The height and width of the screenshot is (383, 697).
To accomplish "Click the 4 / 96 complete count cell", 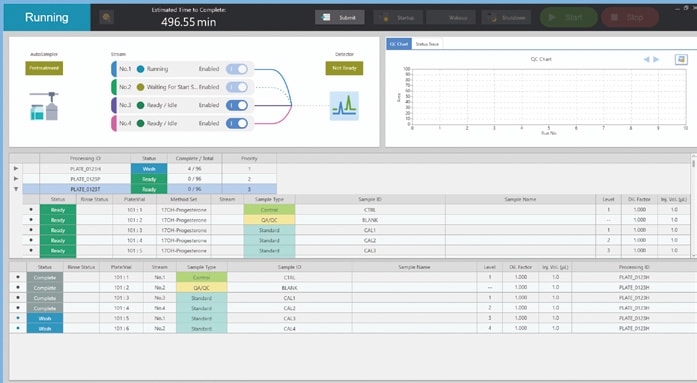I will pyautogui.click(x=194, y=169).
